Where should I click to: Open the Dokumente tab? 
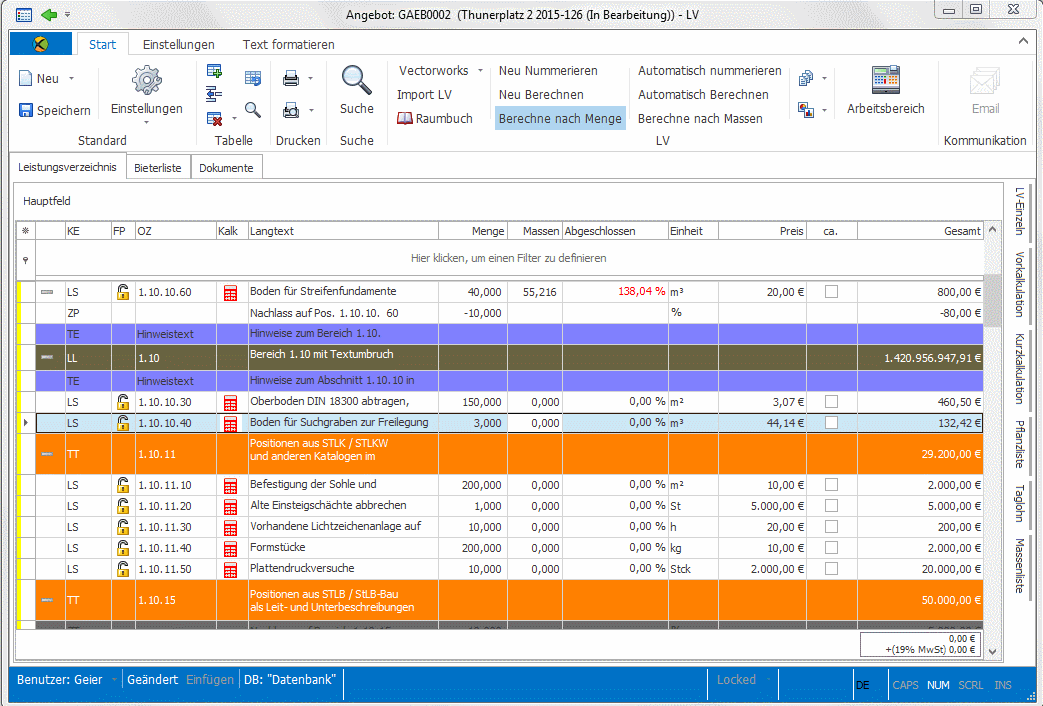point(226,168)
